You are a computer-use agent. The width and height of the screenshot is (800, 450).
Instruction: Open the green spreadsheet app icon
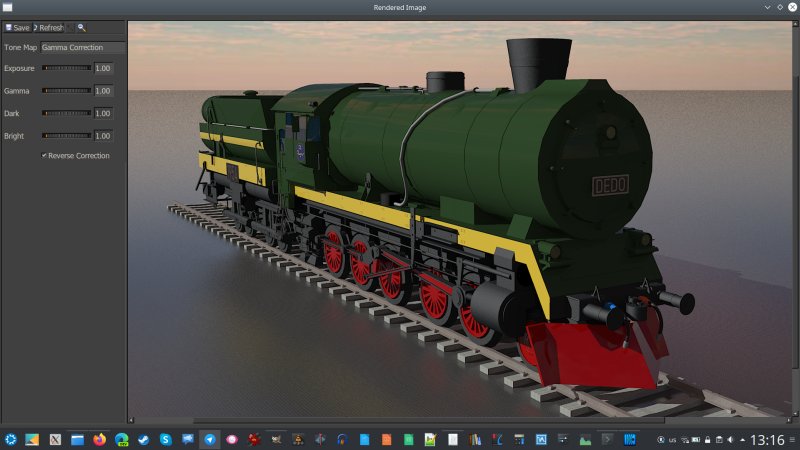click(x=409, y=439)
